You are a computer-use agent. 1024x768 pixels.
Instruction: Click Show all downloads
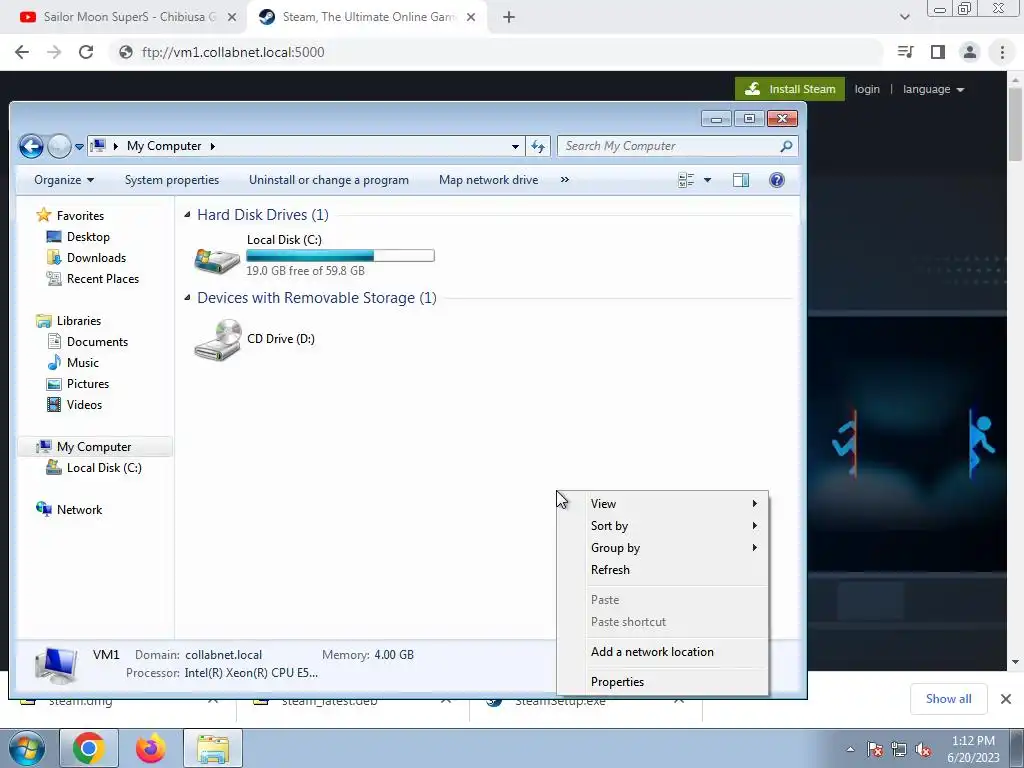(x=948, y=699)
